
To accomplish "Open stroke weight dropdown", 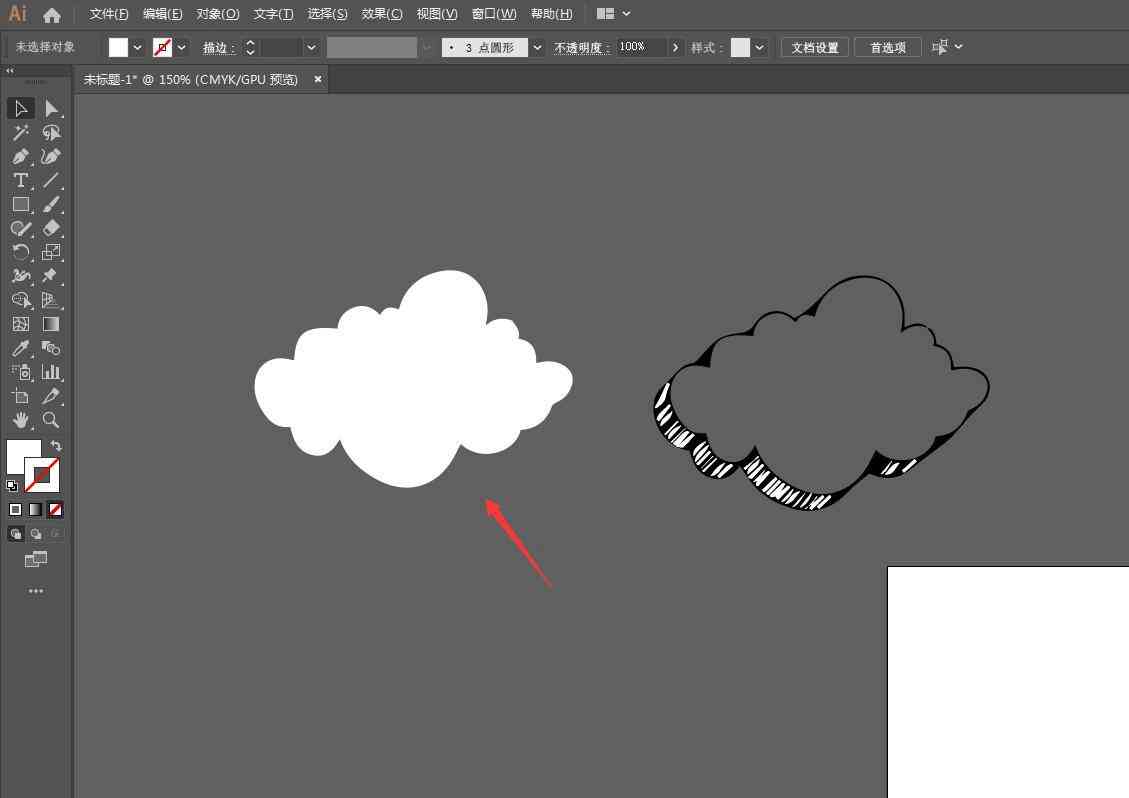I will tap(311, 48).
